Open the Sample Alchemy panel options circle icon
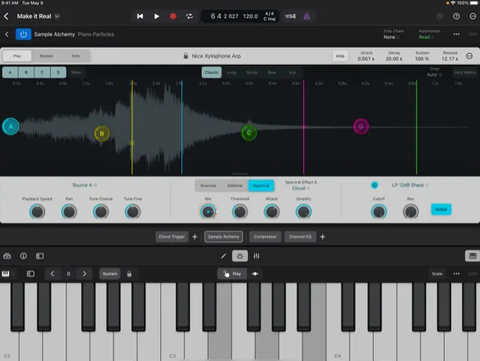 469,56
